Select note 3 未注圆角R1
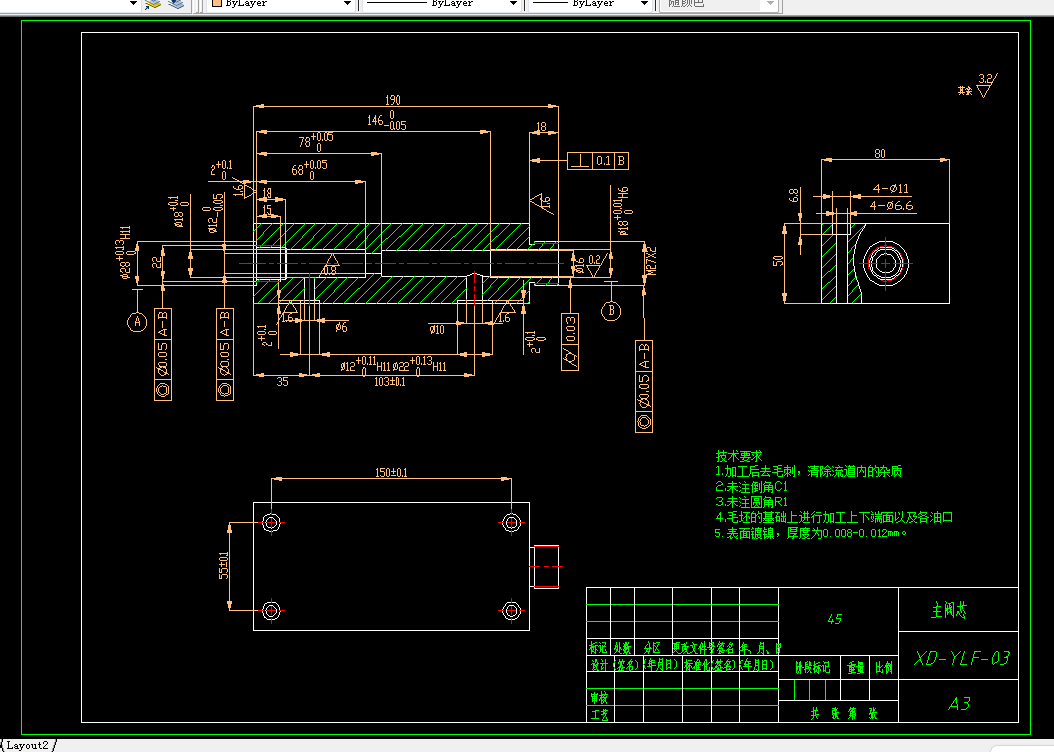The image size is (1054, 752). [x=751, y=502]
